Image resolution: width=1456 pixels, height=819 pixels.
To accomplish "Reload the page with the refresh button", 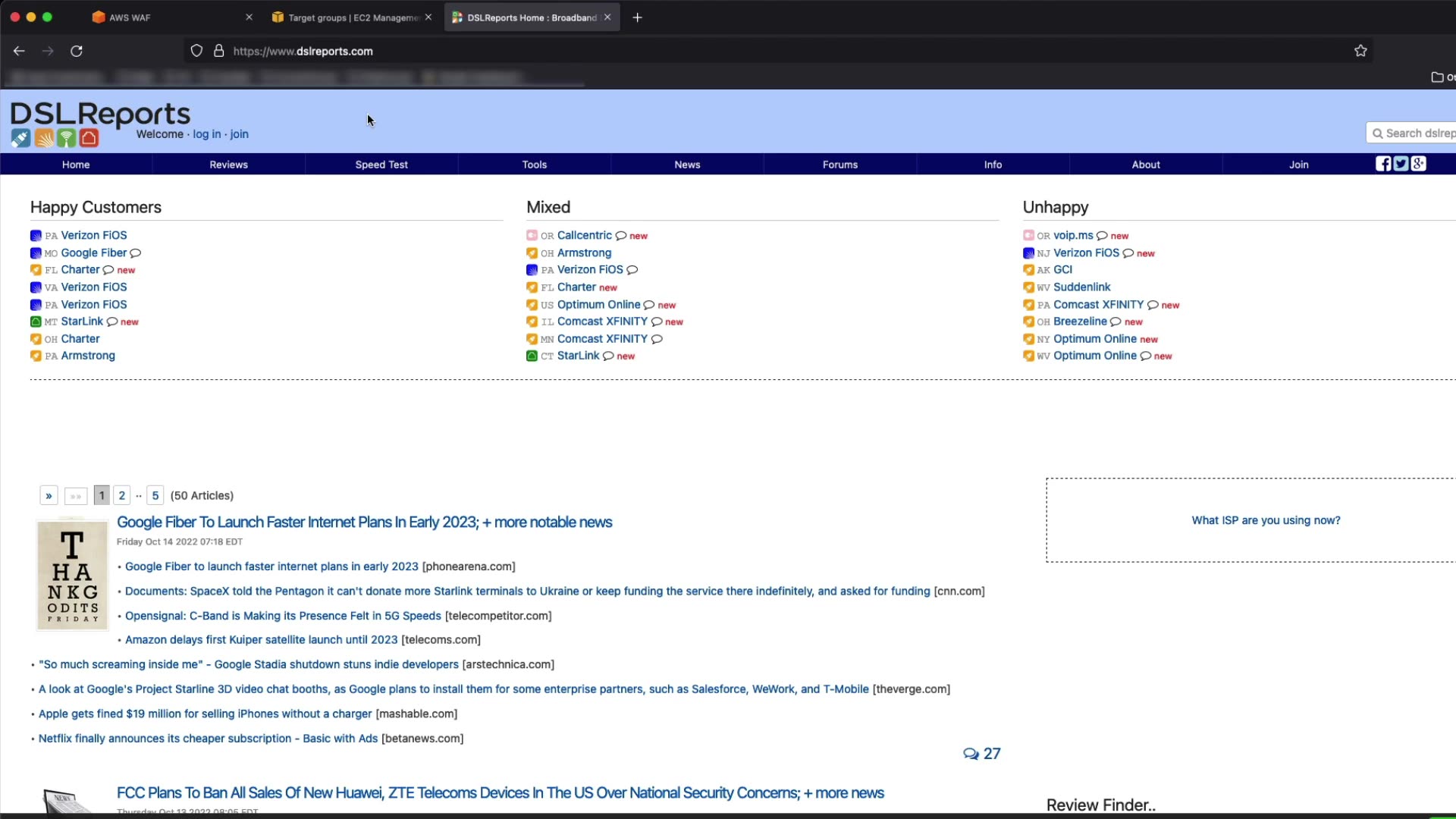I will pos(77,51).
